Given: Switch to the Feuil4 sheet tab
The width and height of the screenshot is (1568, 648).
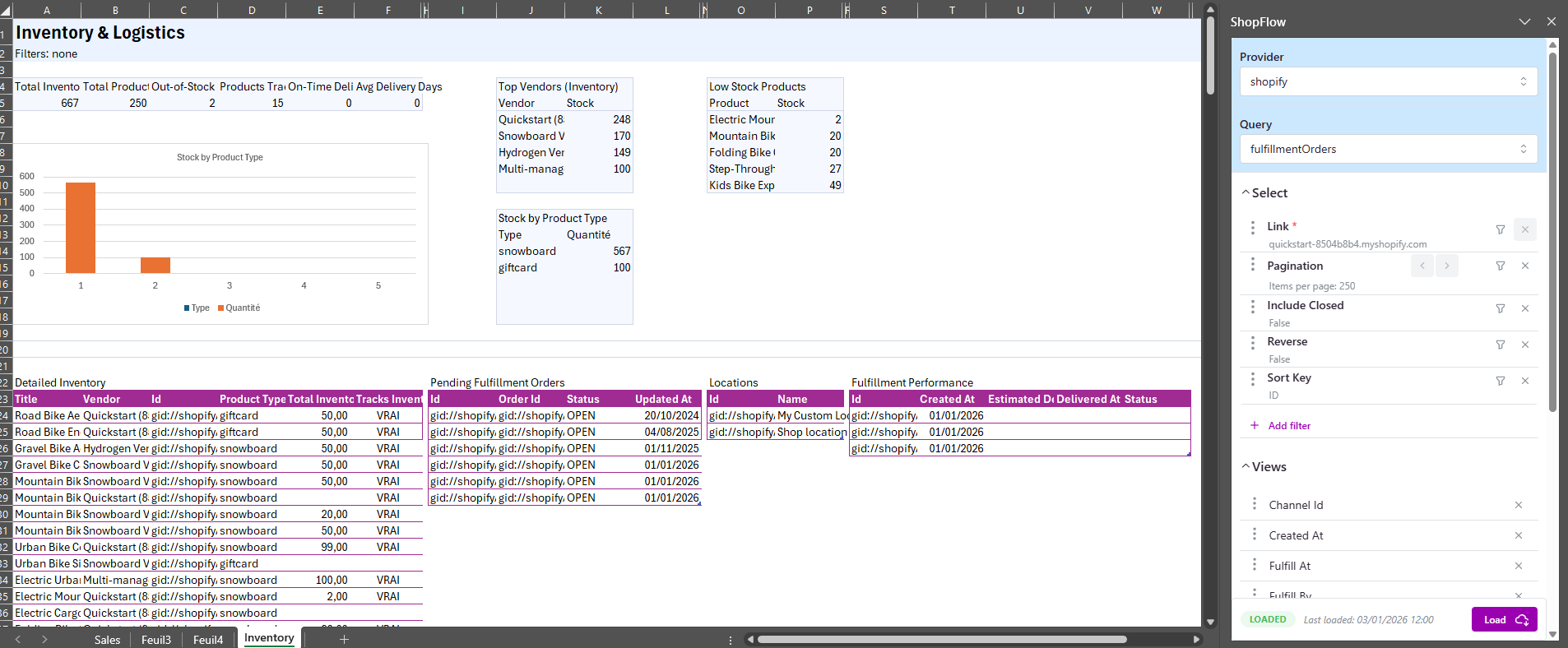Looking at the screenshot, I should click(x=208, y=640).
